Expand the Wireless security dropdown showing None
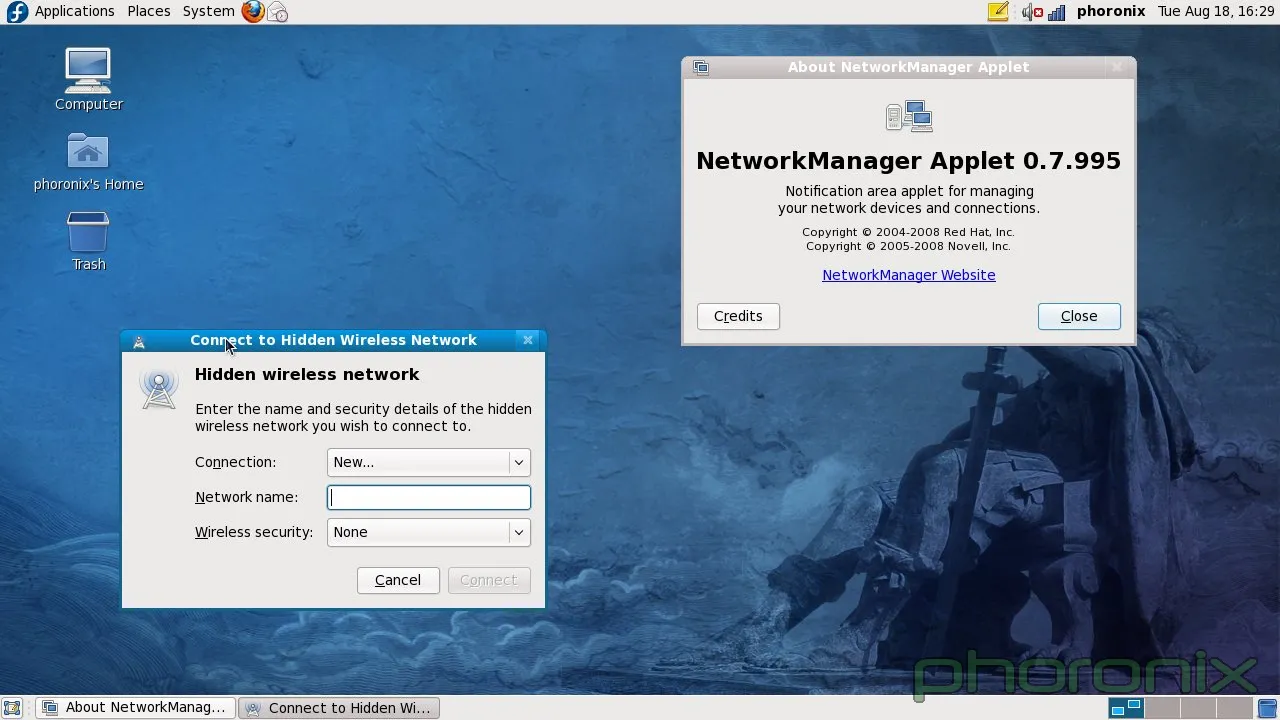1280x720 pixels. 429,532
